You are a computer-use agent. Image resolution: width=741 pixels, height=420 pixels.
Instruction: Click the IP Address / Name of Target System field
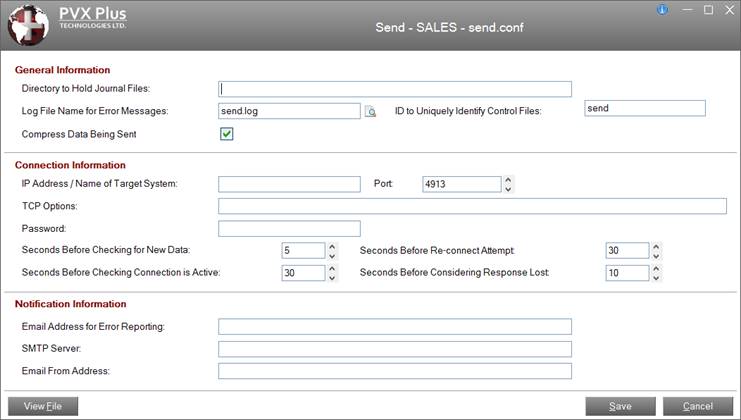[289, 184]
